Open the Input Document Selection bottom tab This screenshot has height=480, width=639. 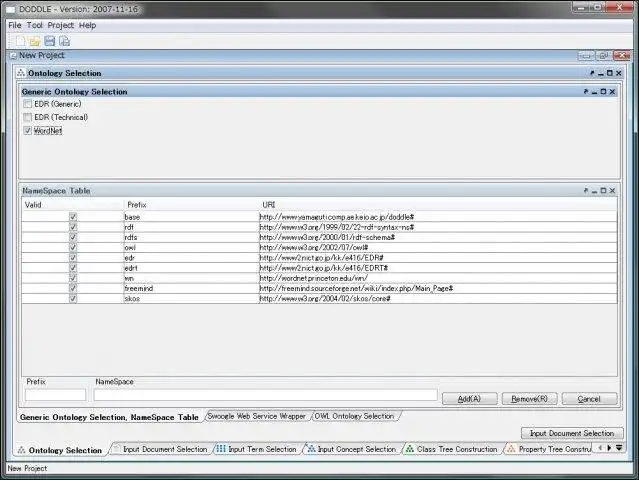pyautogui.click(x=161, y=449)
